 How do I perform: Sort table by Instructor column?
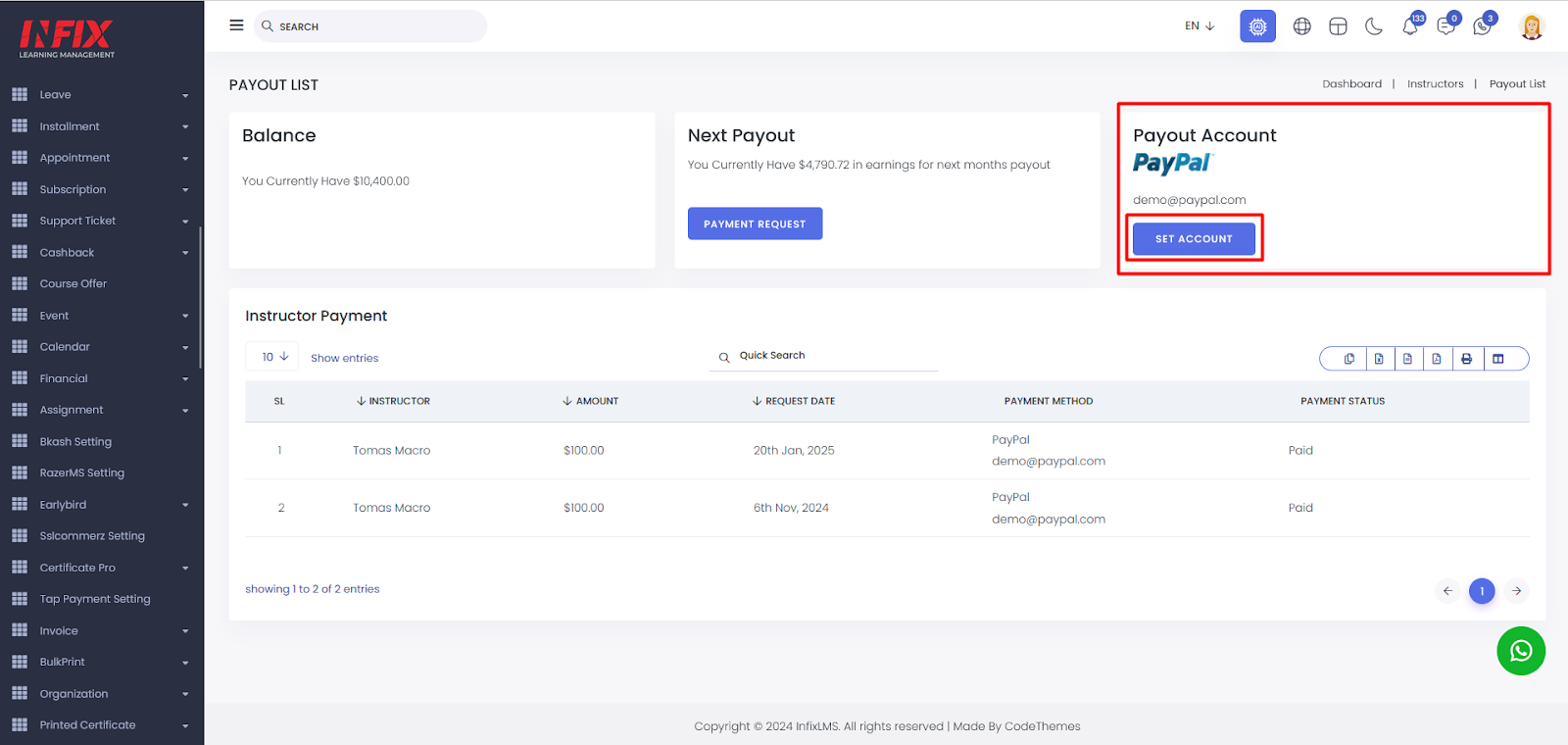(x=393, y=401)
